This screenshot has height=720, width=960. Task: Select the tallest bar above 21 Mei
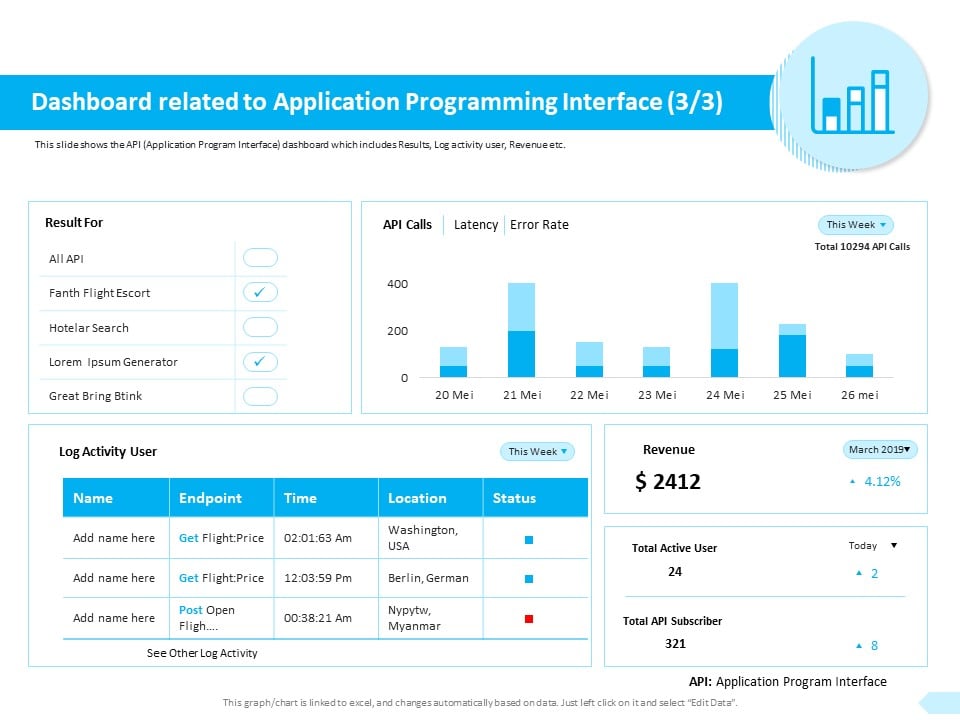pyautogui.click(x=522, y=330)
